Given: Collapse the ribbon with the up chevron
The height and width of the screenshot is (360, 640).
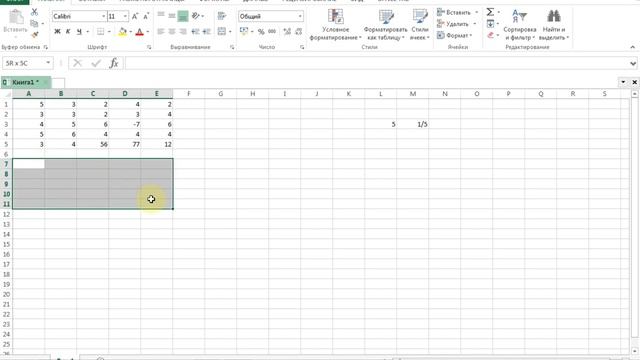Looking at the screenshot, I should point(632,47).
